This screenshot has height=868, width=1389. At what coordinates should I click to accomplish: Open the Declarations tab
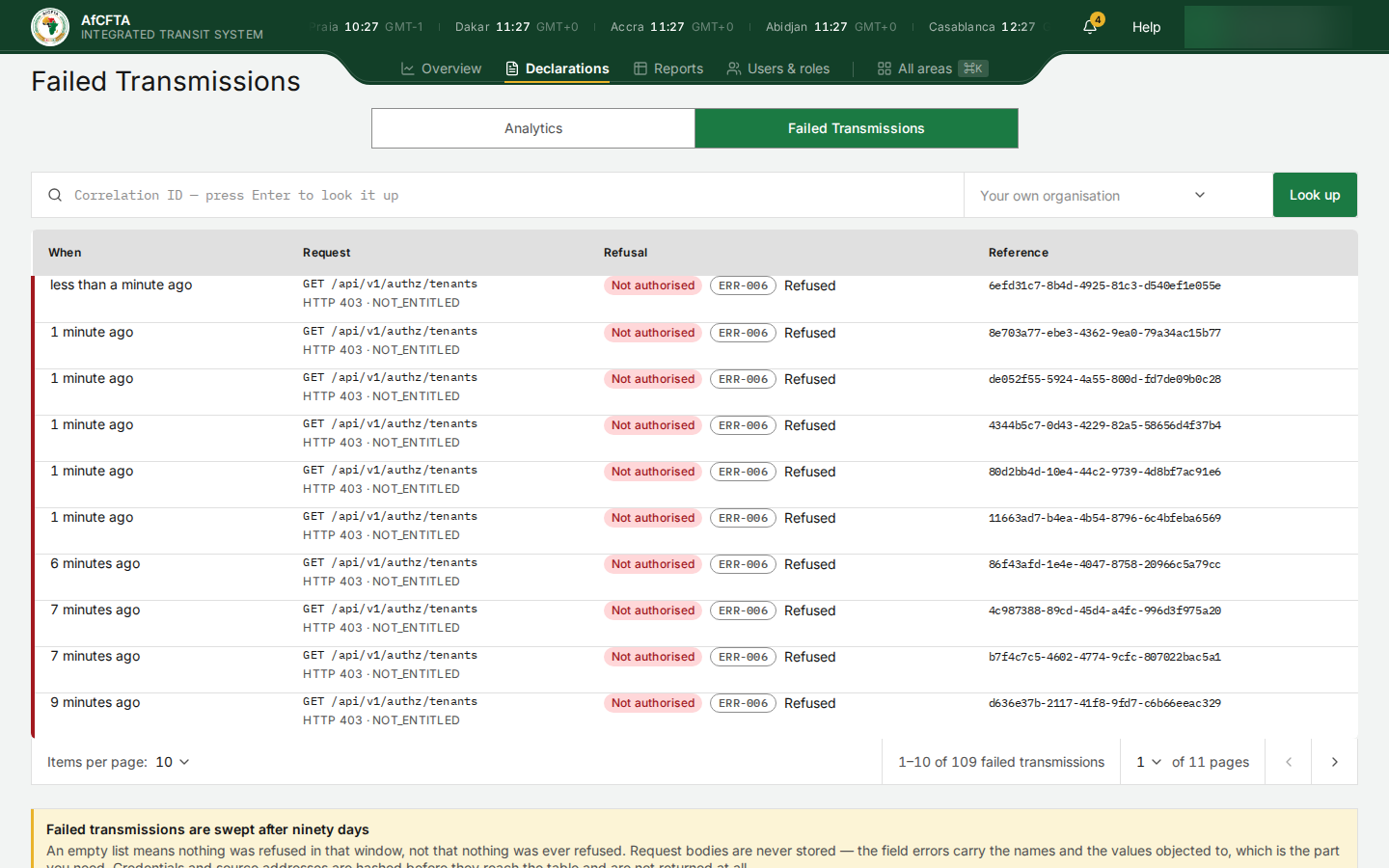(x=558, y=68)
